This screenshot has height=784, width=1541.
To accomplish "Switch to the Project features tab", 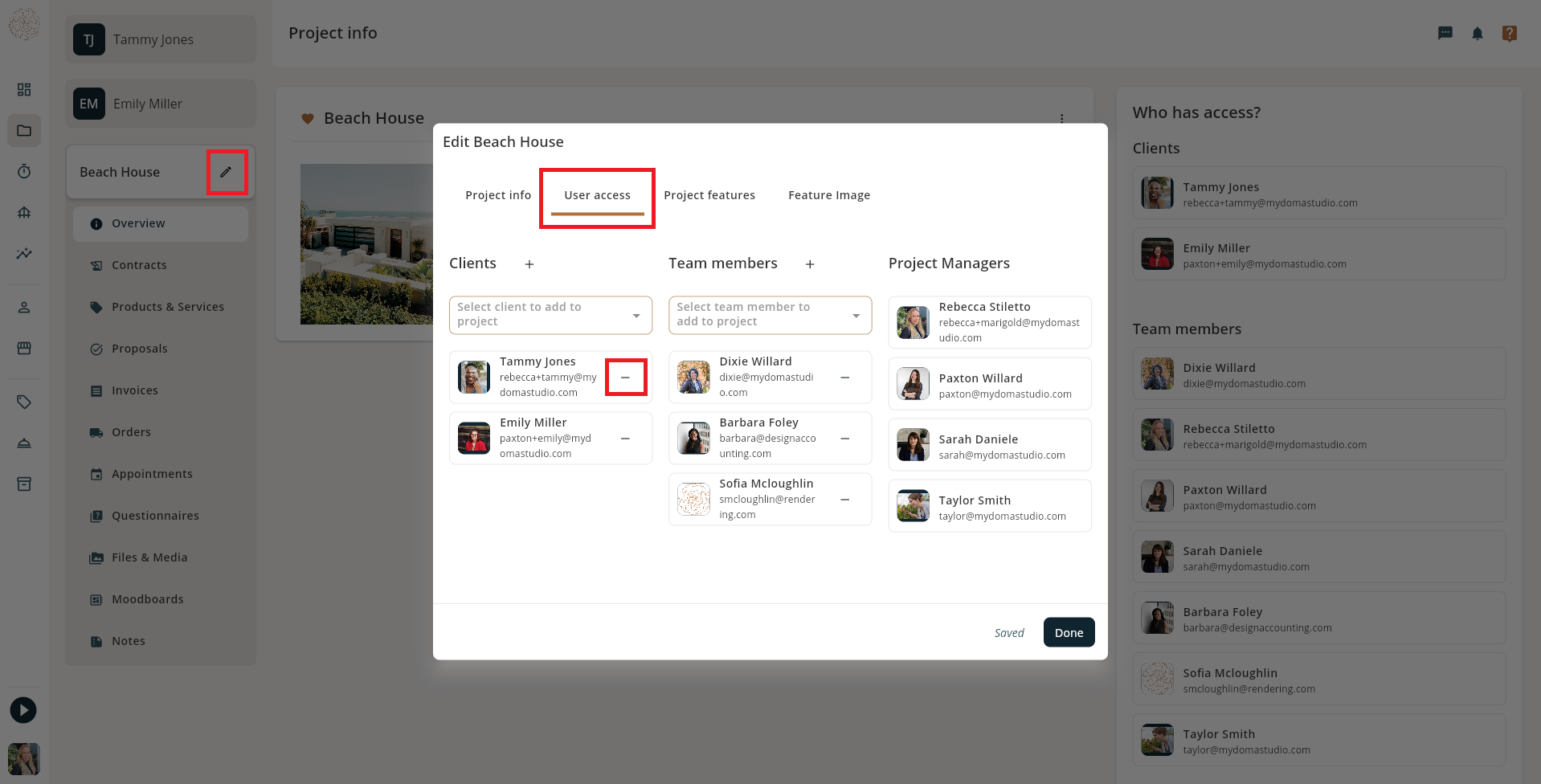I will tap(709, 195).
